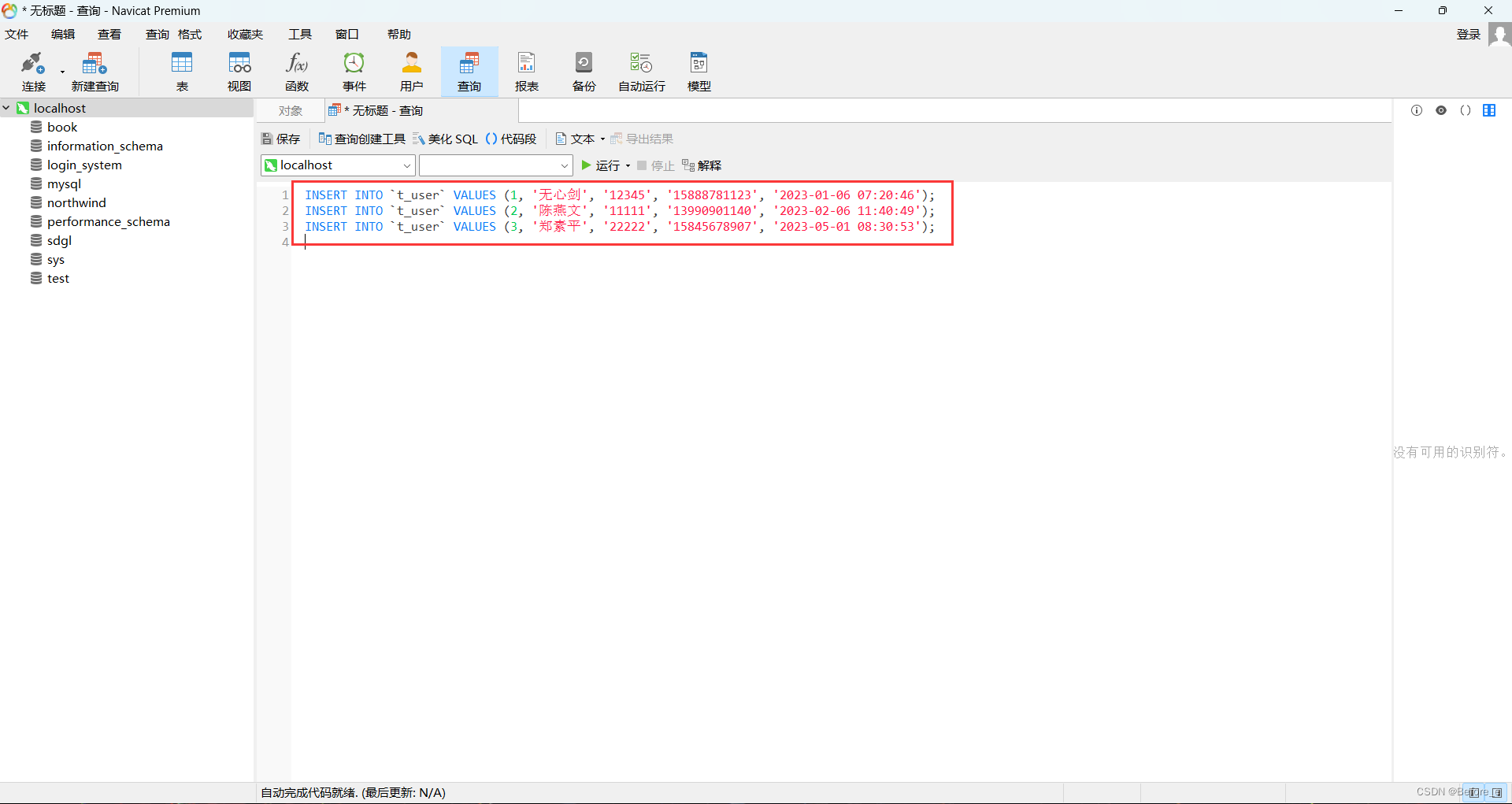The width and height of the screenshot is (1512, 804).
Task: Save the query with 保存
Action: point(280,138)
